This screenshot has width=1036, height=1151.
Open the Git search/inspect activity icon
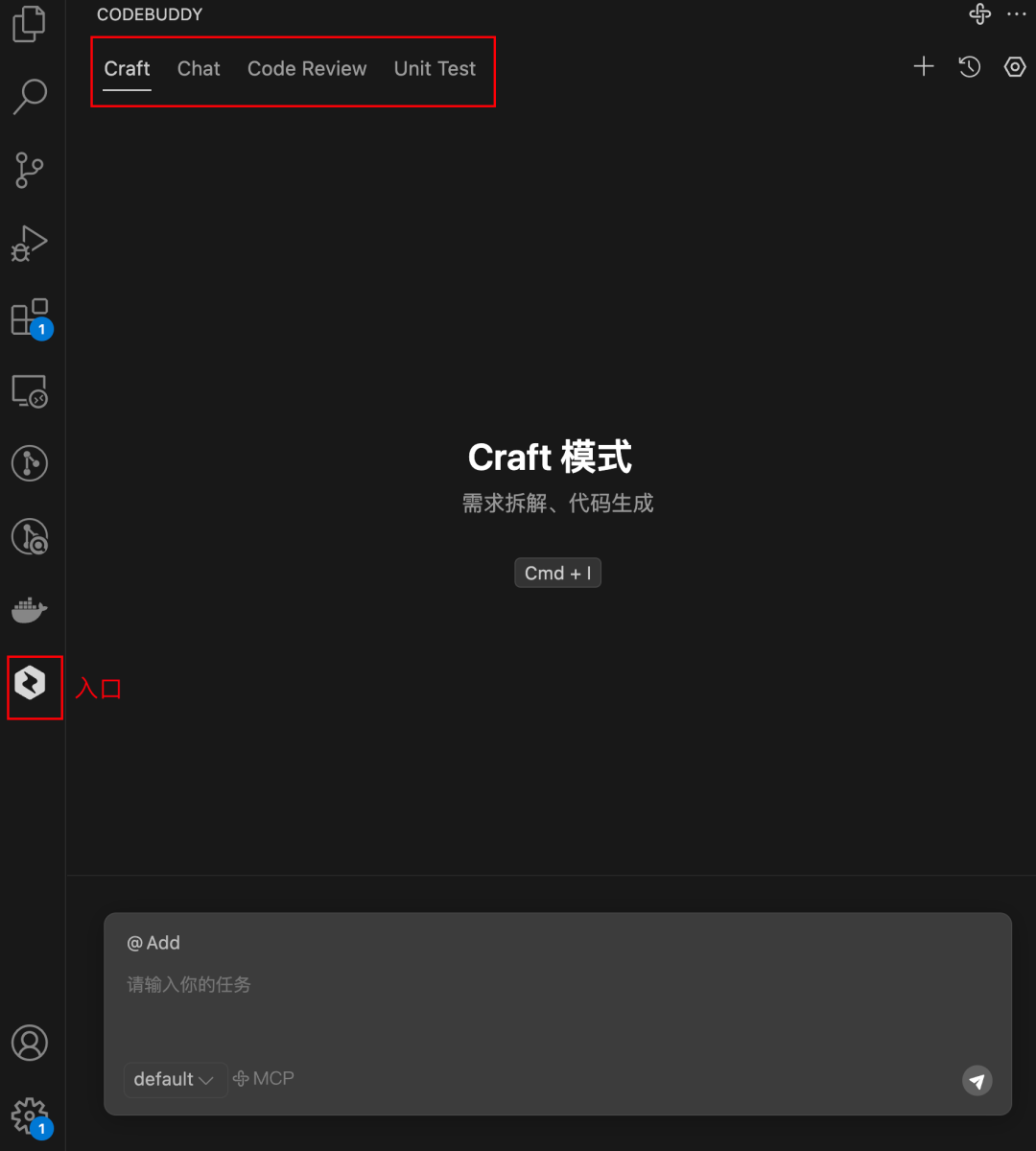[30, 537]
